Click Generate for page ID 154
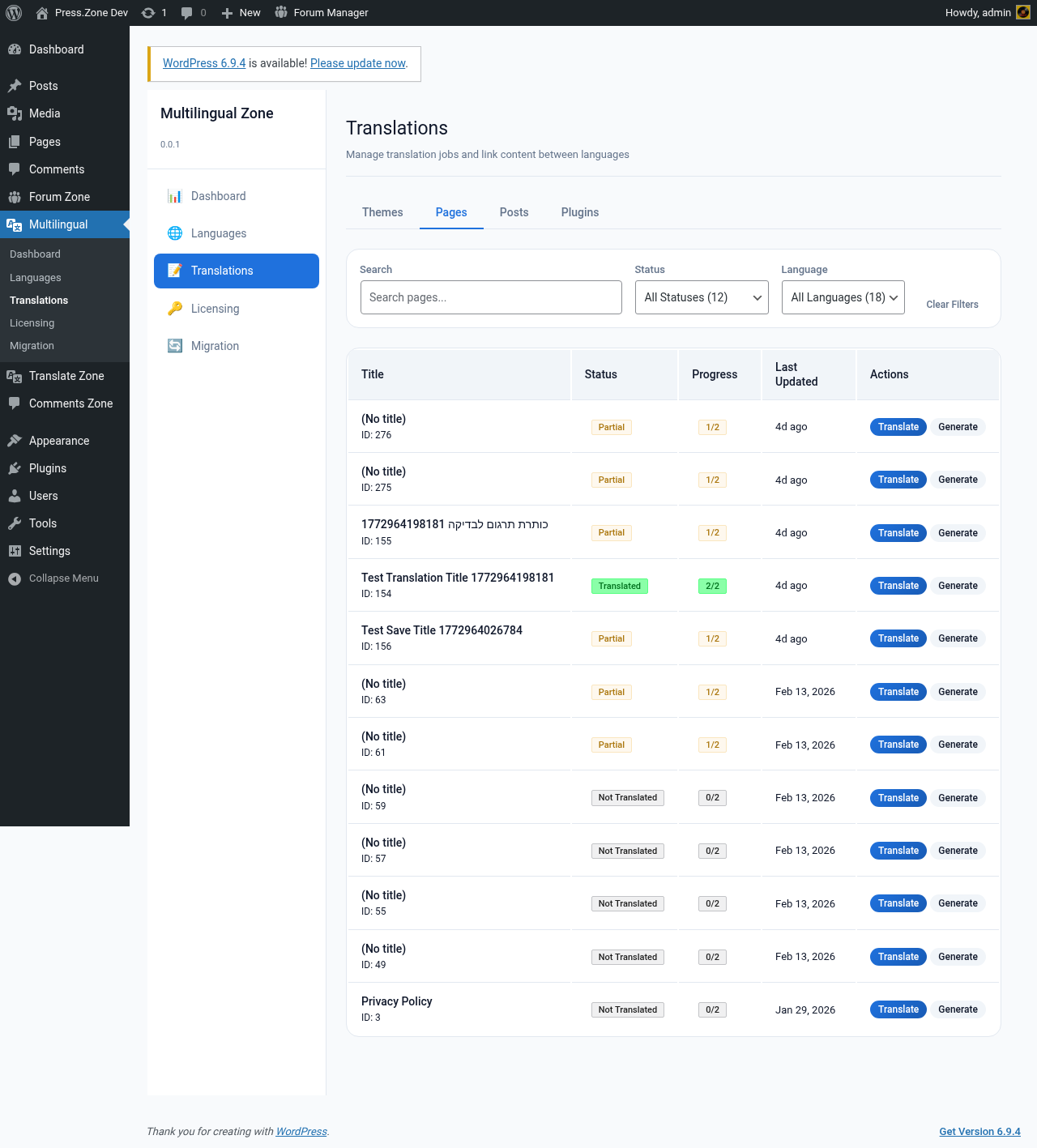The height and width of the screenshot is (1148, 1037). coord(958,586)
